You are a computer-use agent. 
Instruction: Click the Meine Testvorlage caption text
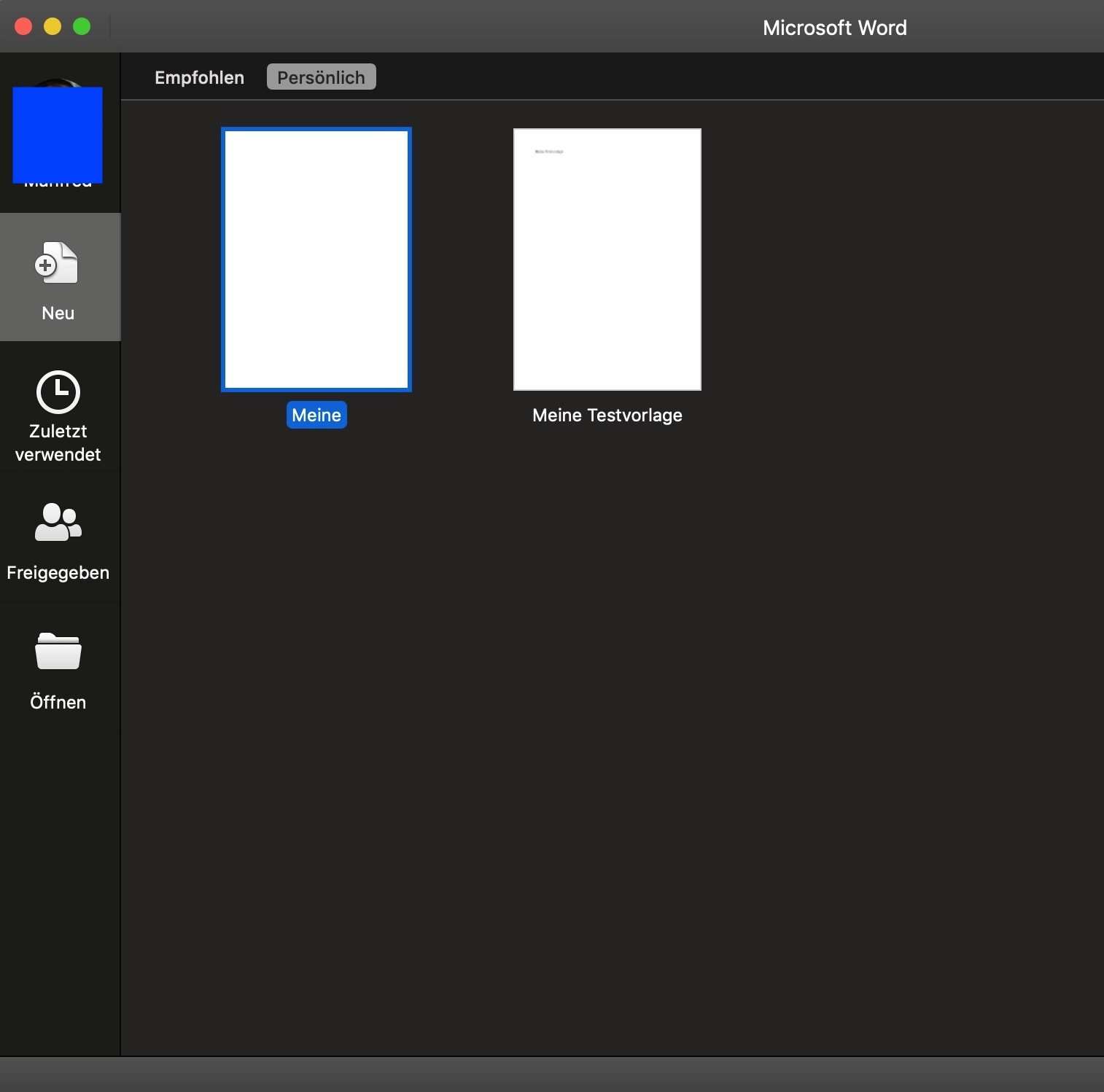tap(607, 416)
